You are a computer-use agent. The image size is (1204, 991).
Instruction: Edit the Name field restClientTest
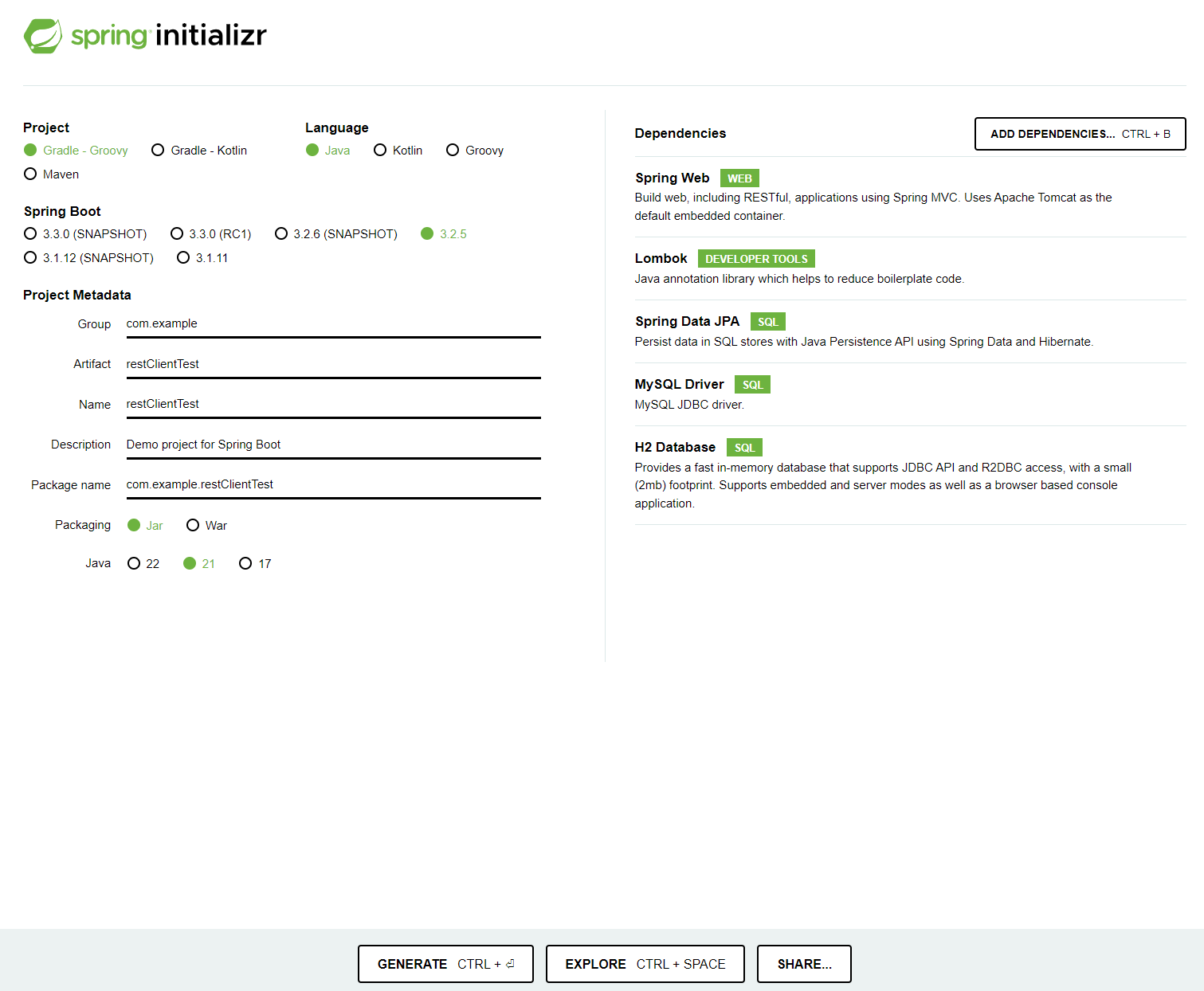tap(333, 405)
